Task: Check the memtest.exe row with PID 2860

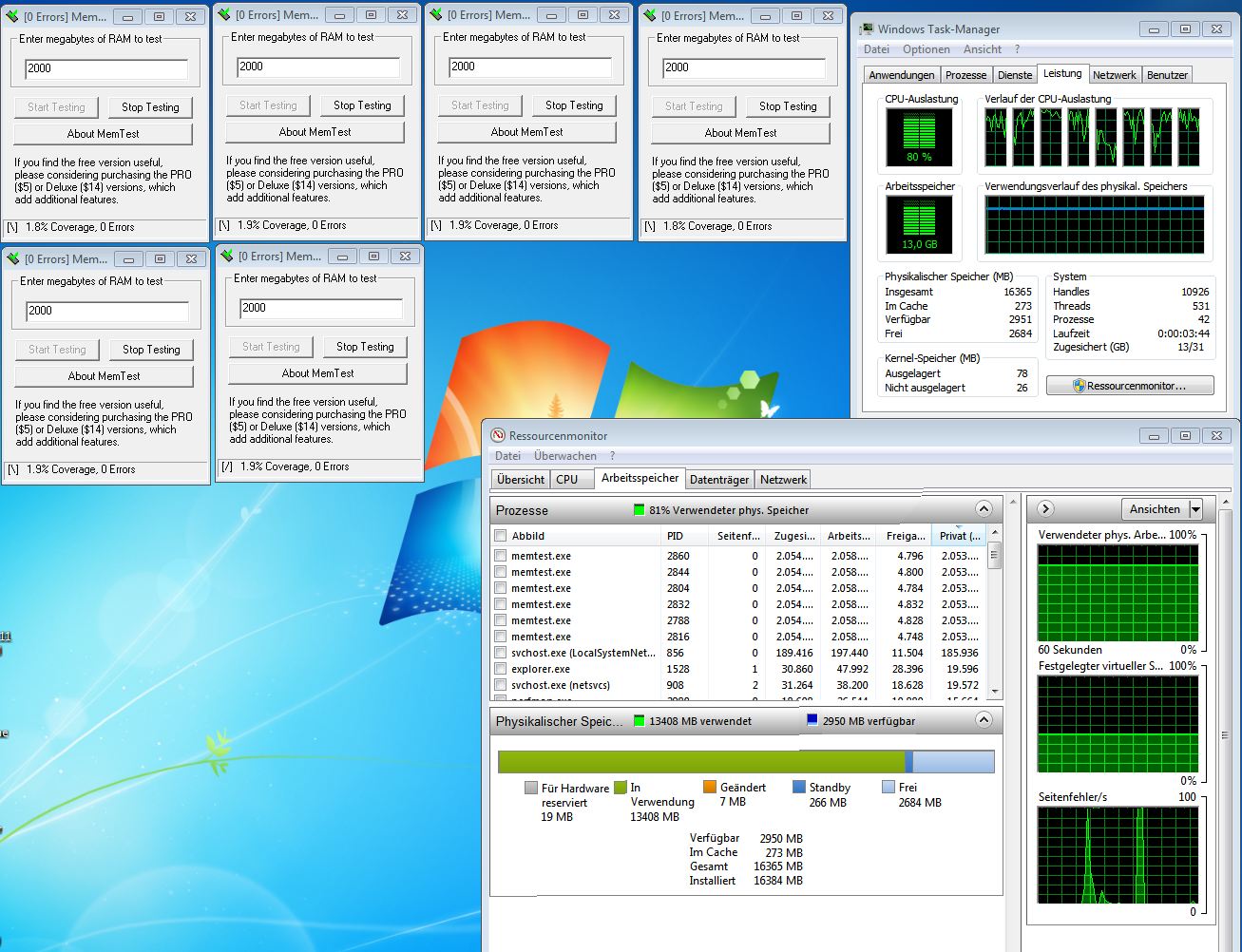Action: 501,556
